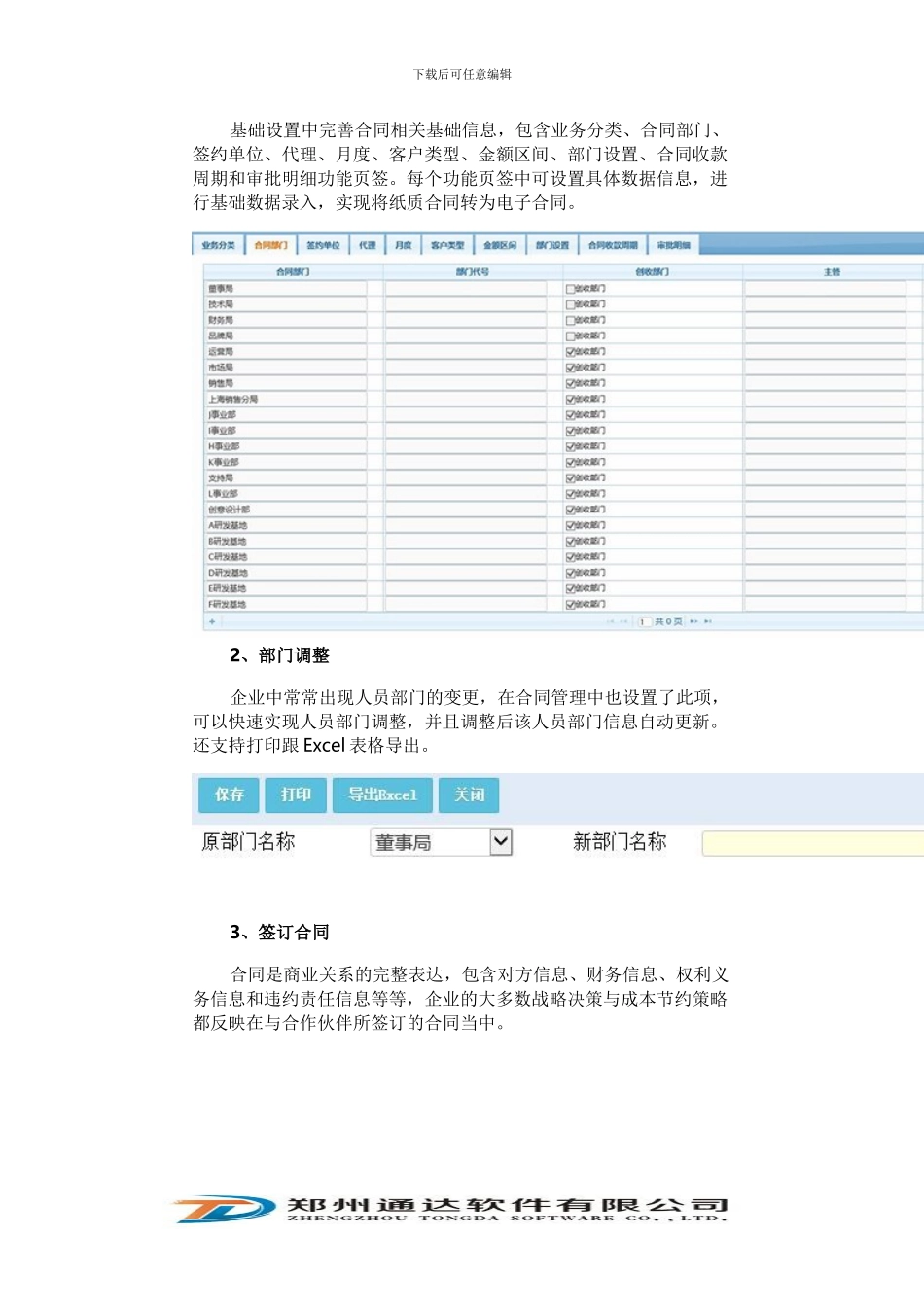Click the page number box in the pager

click(643, 621)
